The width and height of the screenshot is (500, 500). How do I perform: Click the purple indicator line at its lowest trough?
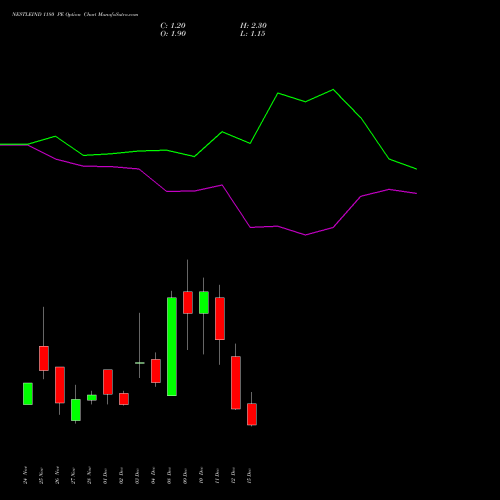[305, 235]
